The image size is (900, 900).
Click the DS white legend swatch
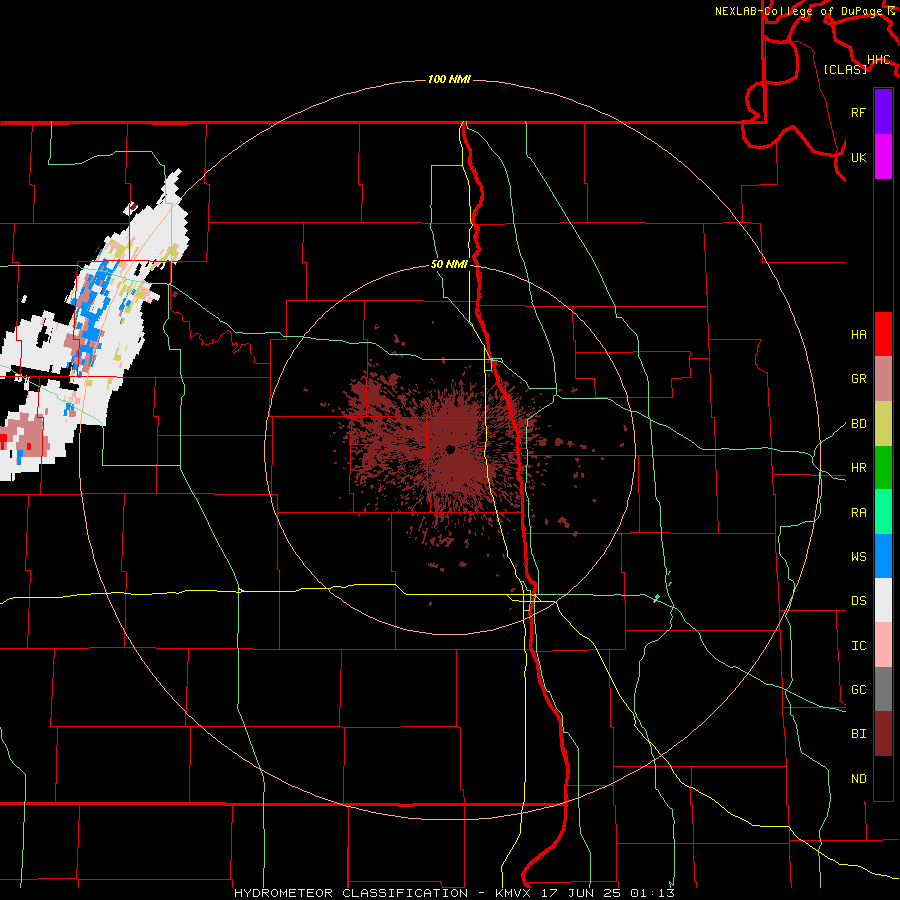883,600
